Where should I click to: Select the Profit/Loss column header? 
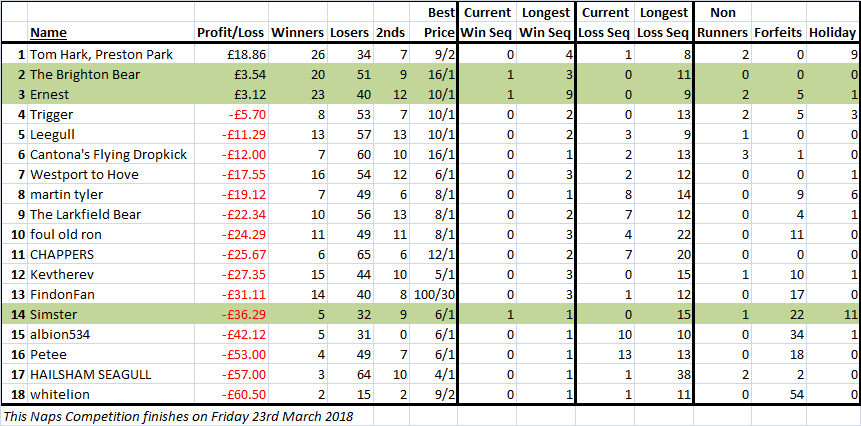click(231, 33)
